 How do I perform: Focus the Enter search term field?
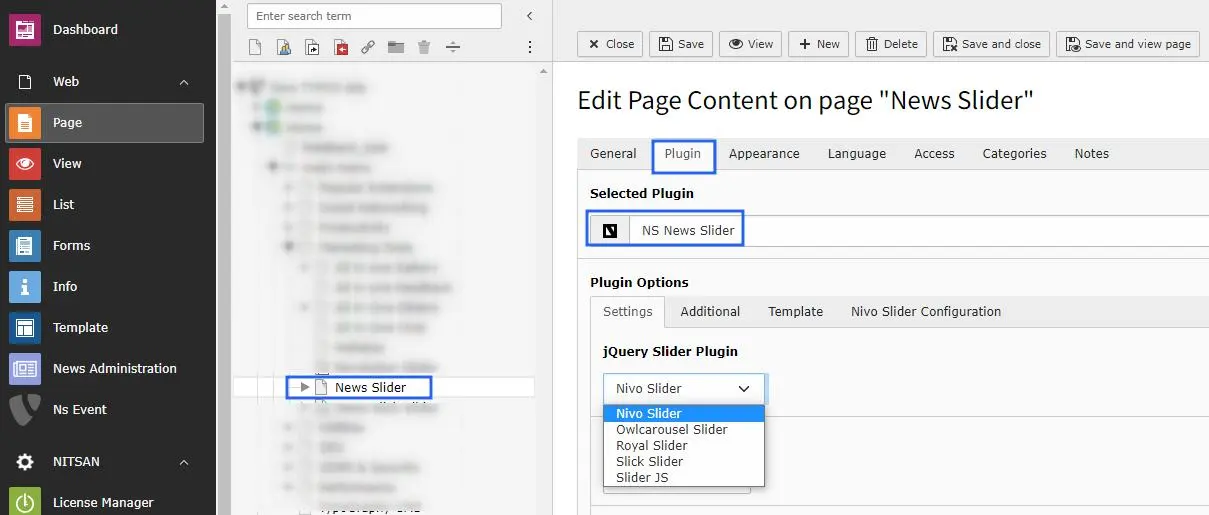(374, 16)
